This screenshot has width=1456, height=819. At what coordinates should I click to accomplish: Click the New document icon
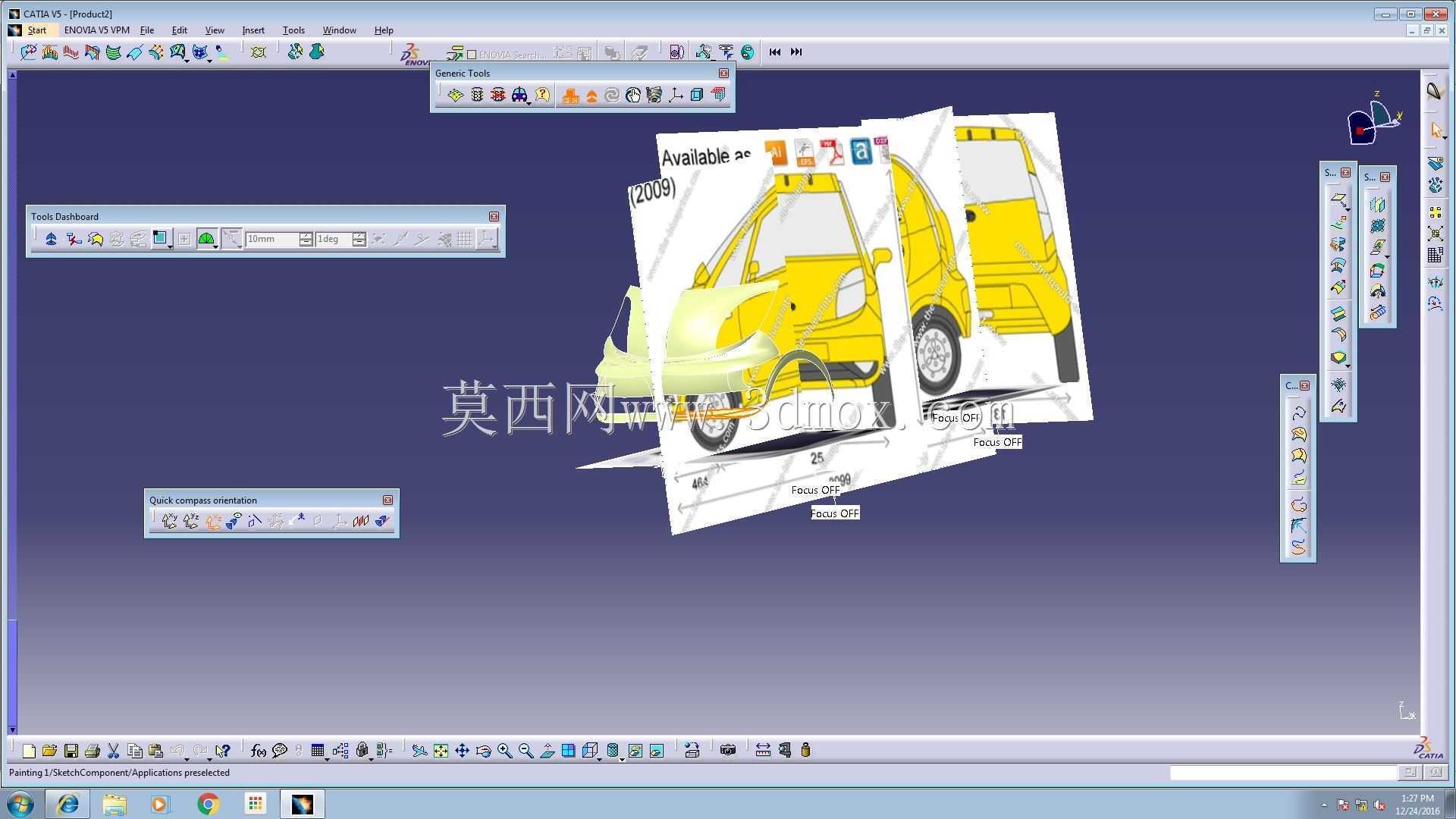(x=29, y=751)
